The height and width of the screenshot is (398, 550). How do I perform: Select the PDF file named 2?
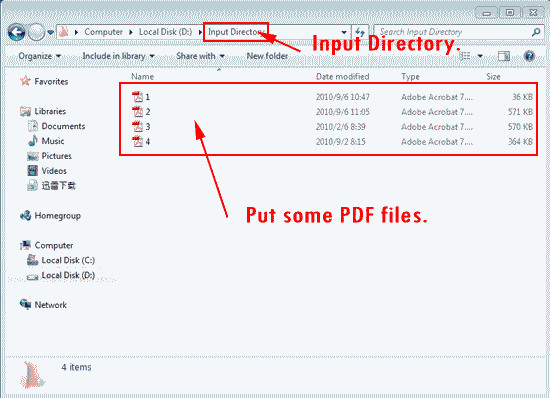click(x=148, y=112)
